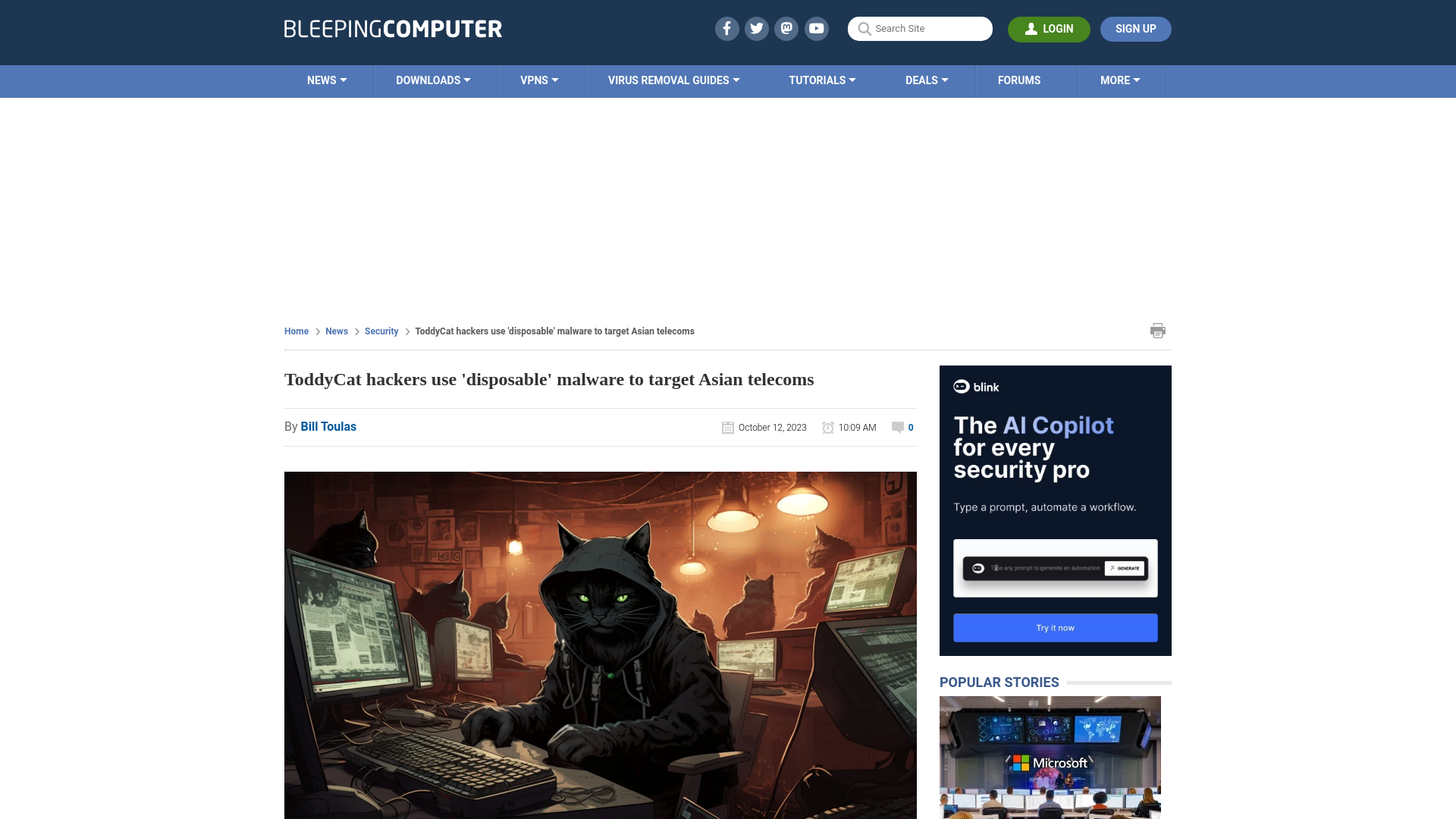Select the FORUMS menu item
Viewport: 1456px width, 819px height.
click(x=1019, y=80)
